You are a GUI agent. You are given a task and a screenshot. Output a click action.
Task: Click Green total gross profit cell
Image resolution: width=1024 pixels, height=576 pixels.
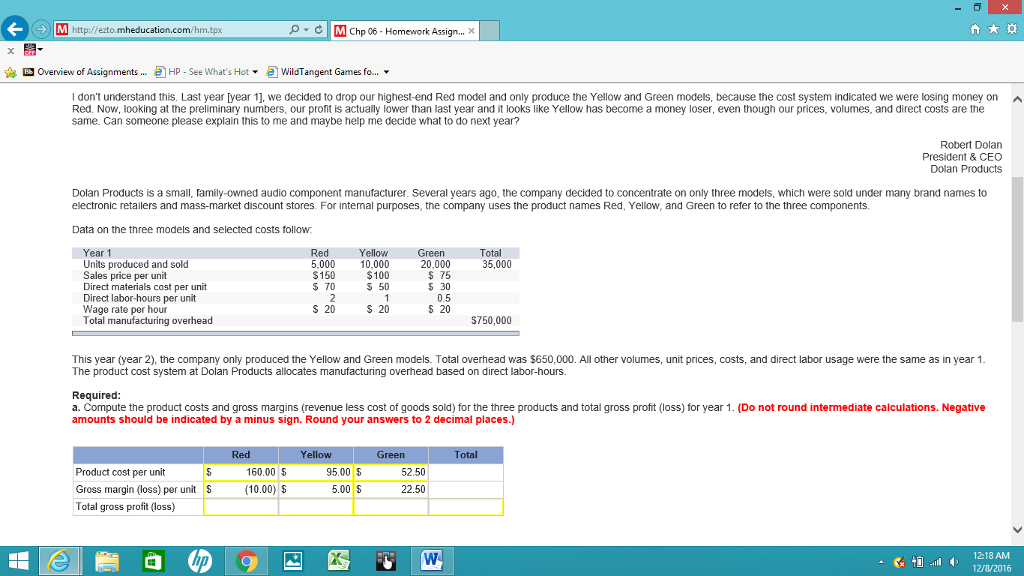[391, 507]
